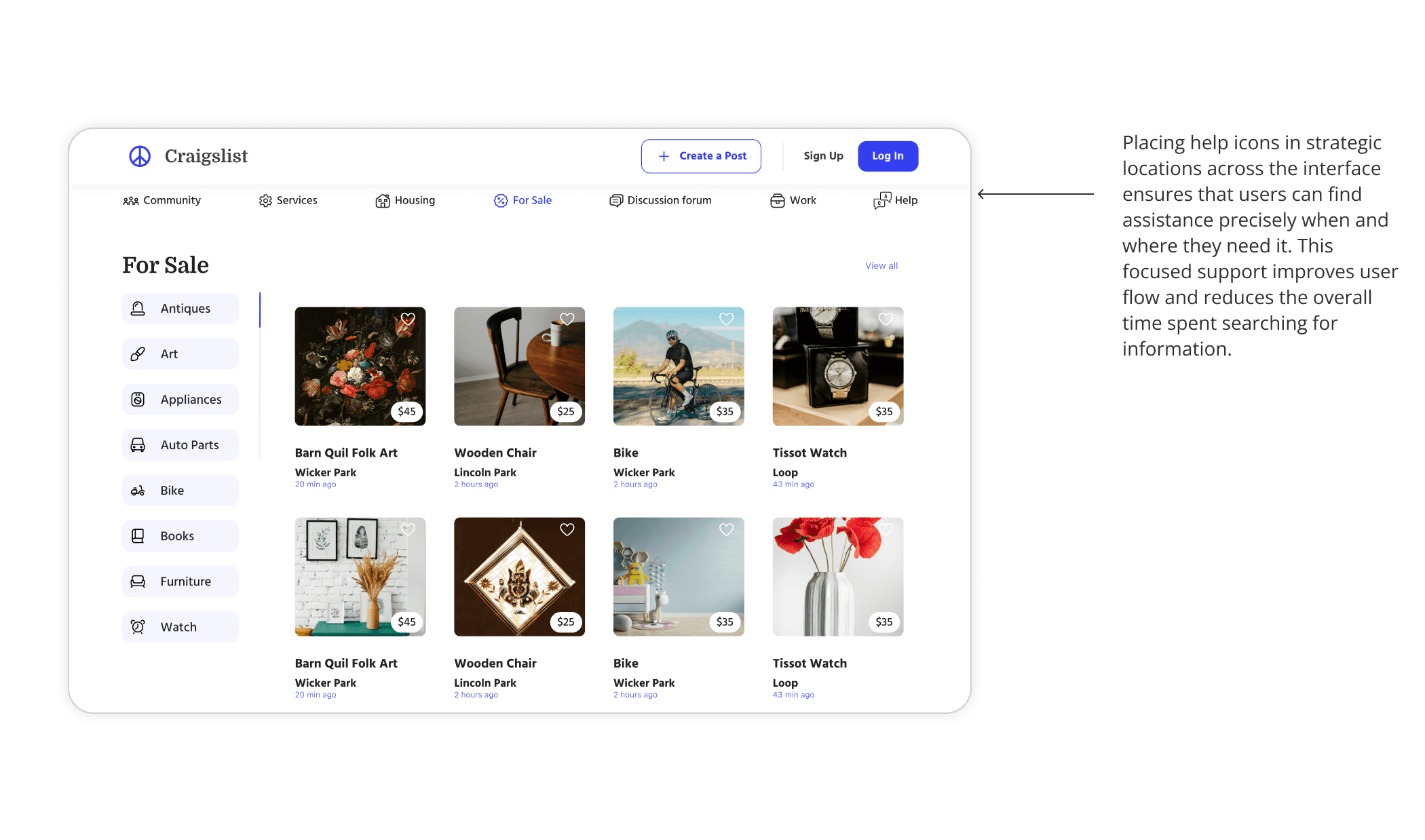Click the Antiques category icon
The height and width of the screenshot is (840, 1425).
pyautogui.click(x=138, y=309)
